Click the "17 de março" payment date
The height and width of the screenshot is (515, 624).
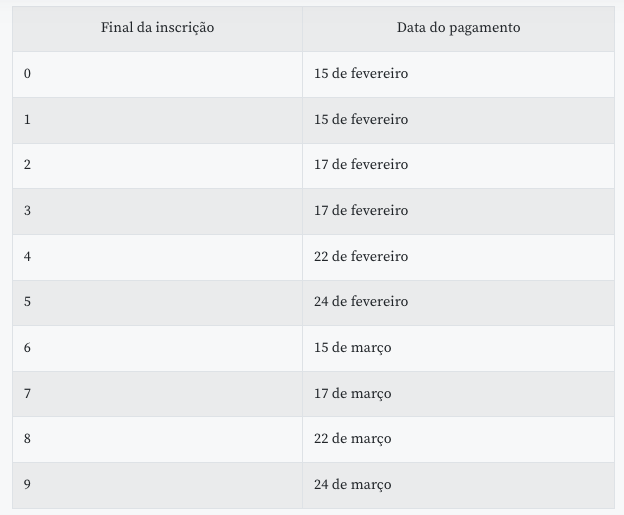click(x=352, y=394)
